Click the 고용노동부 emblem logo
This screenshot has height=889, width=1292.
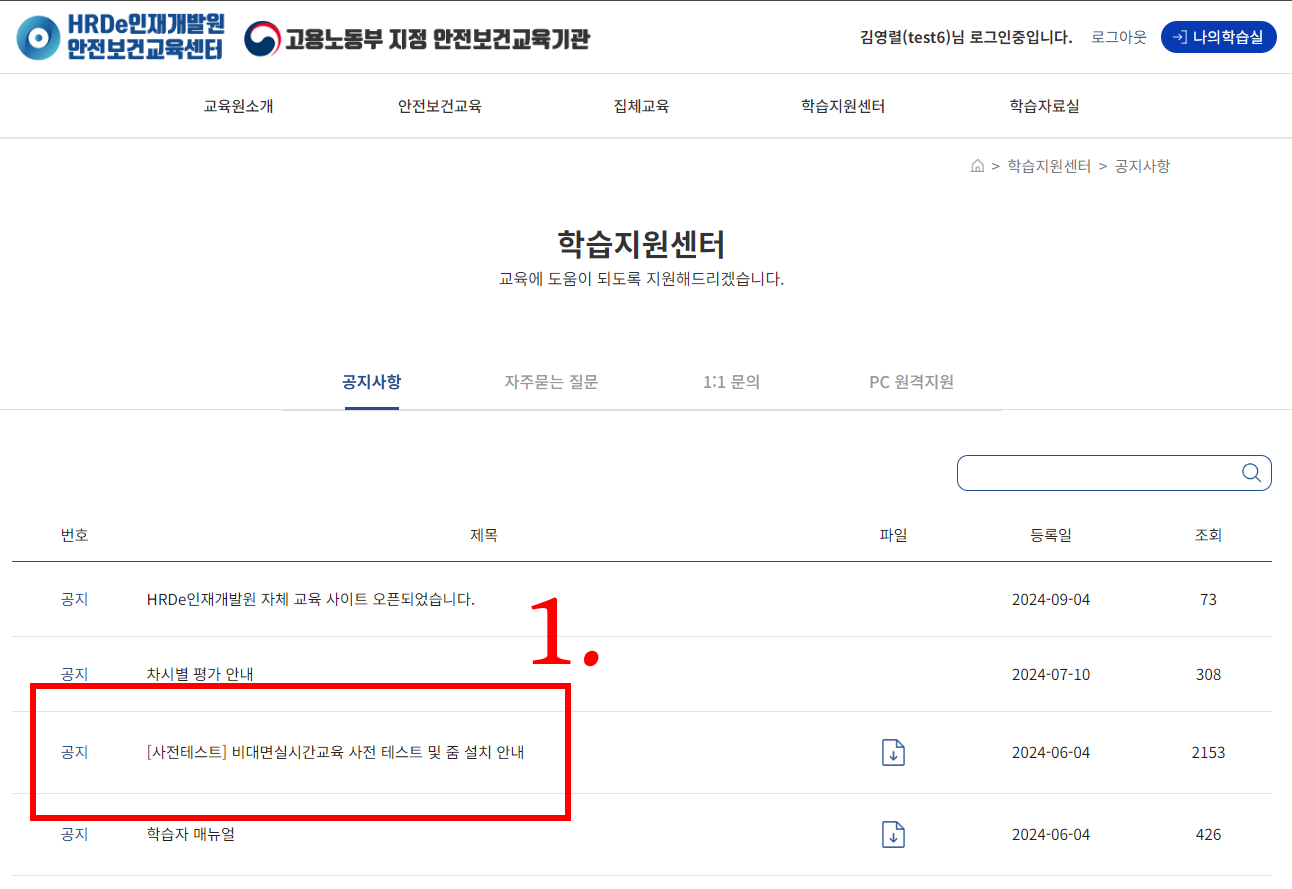(262, 38)
